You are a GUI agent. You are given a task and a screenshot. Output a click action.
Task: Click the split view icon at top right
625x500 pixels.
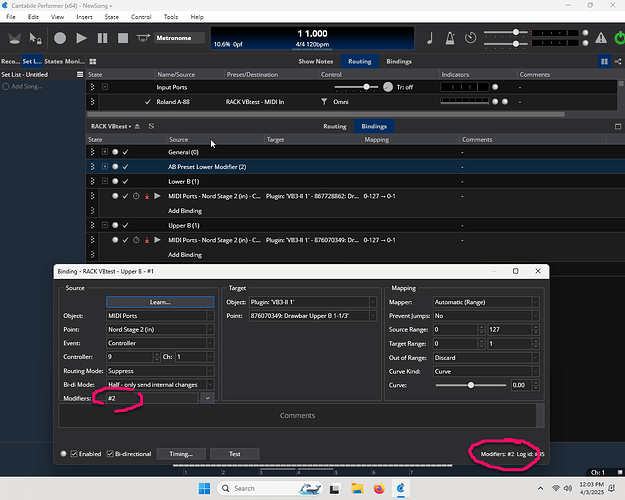(x=604, y=61)
